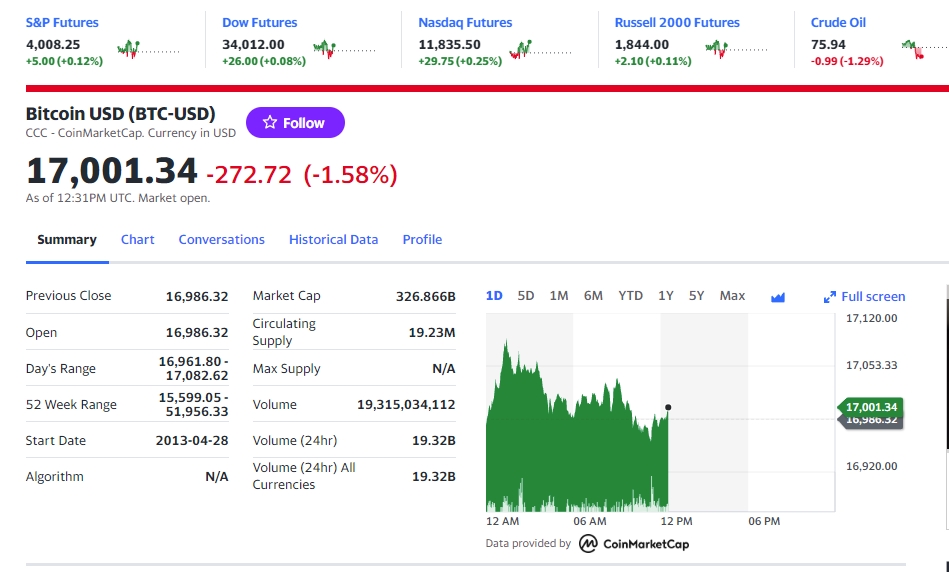Open the Chart tab
949x572 pixels.
(137, 240)
